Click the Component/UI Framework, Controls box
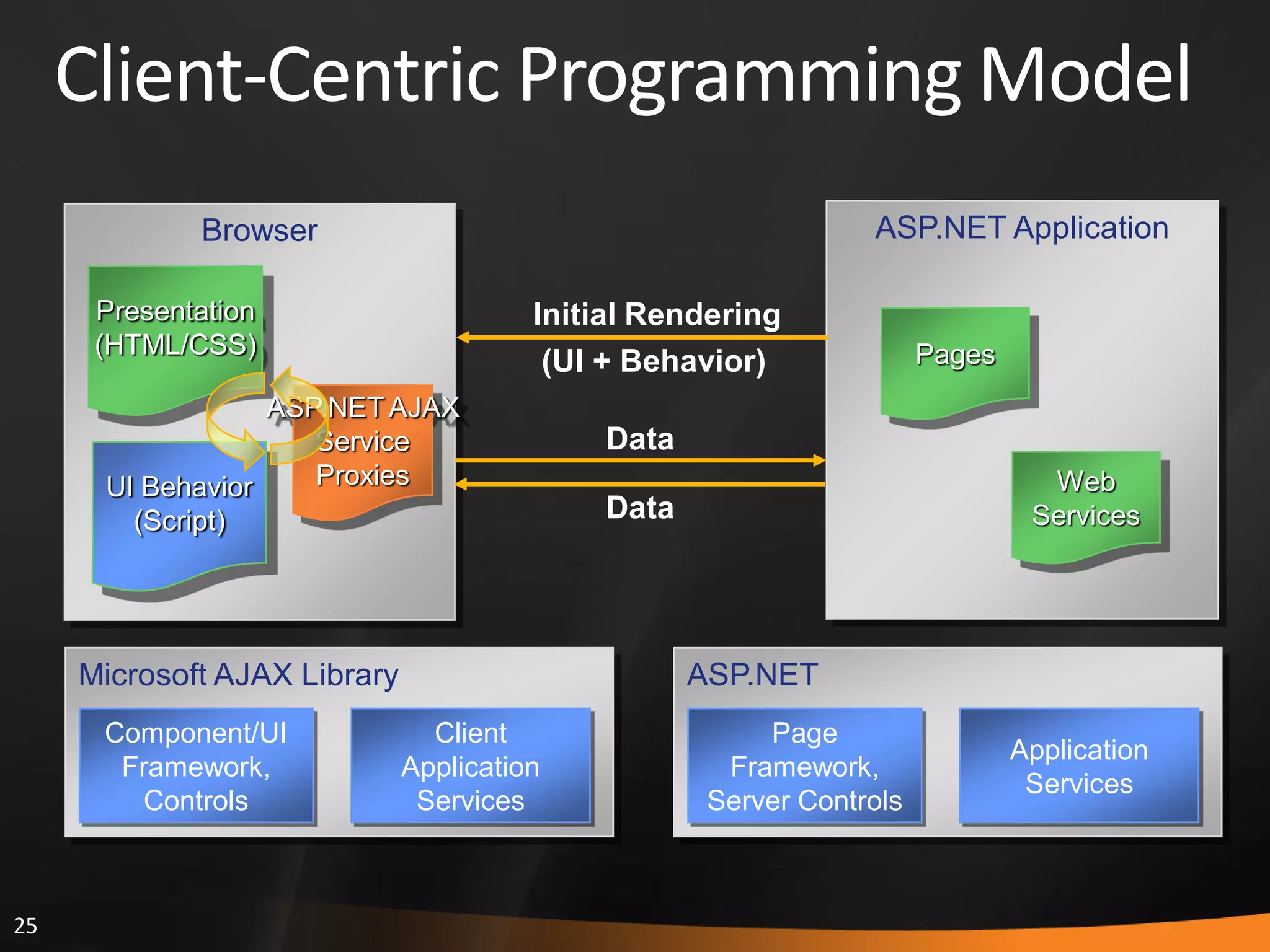 point(196,766)
